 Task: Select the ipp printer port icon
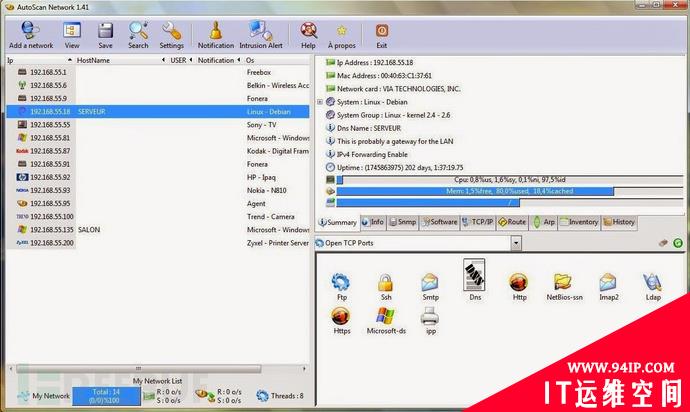coord(430,320)
